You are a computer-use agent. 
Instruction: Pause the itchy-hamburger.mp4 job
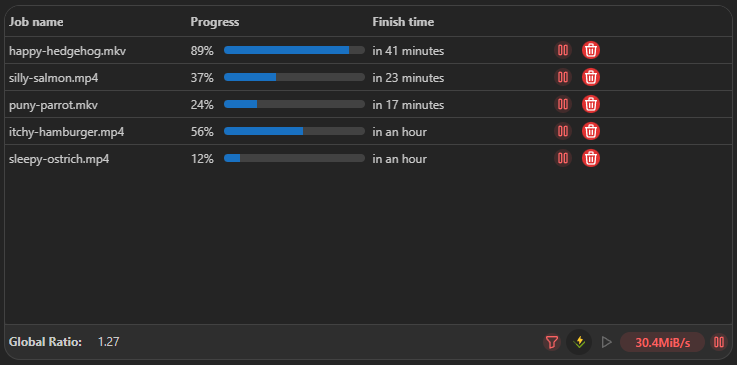[x=563, y=131]
